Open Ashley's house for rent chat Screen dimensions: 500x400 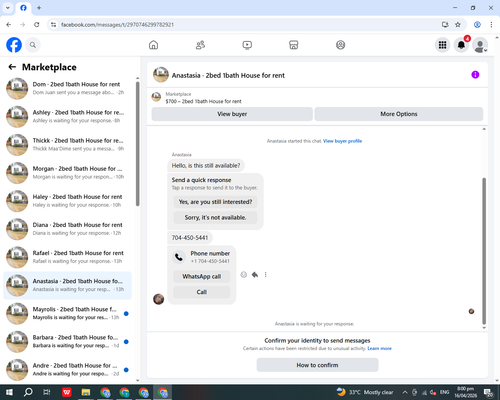click(67, 117)
